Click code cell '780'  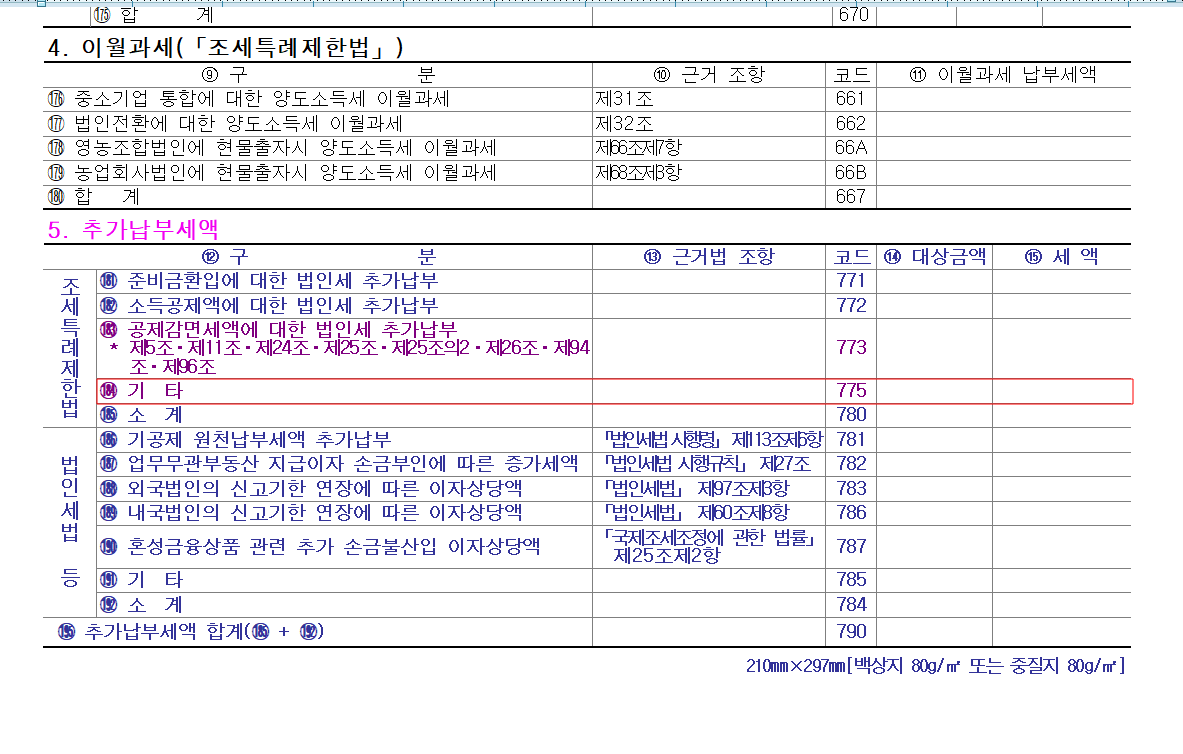tap(851, 415)
